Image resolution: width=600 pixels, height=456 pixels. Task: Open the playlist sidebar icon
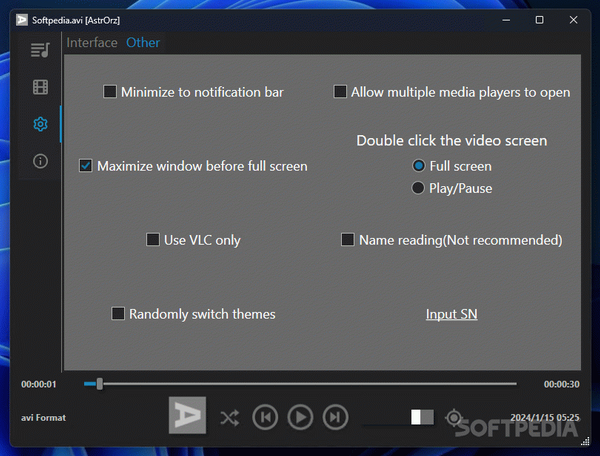click(x=40, y=50)
